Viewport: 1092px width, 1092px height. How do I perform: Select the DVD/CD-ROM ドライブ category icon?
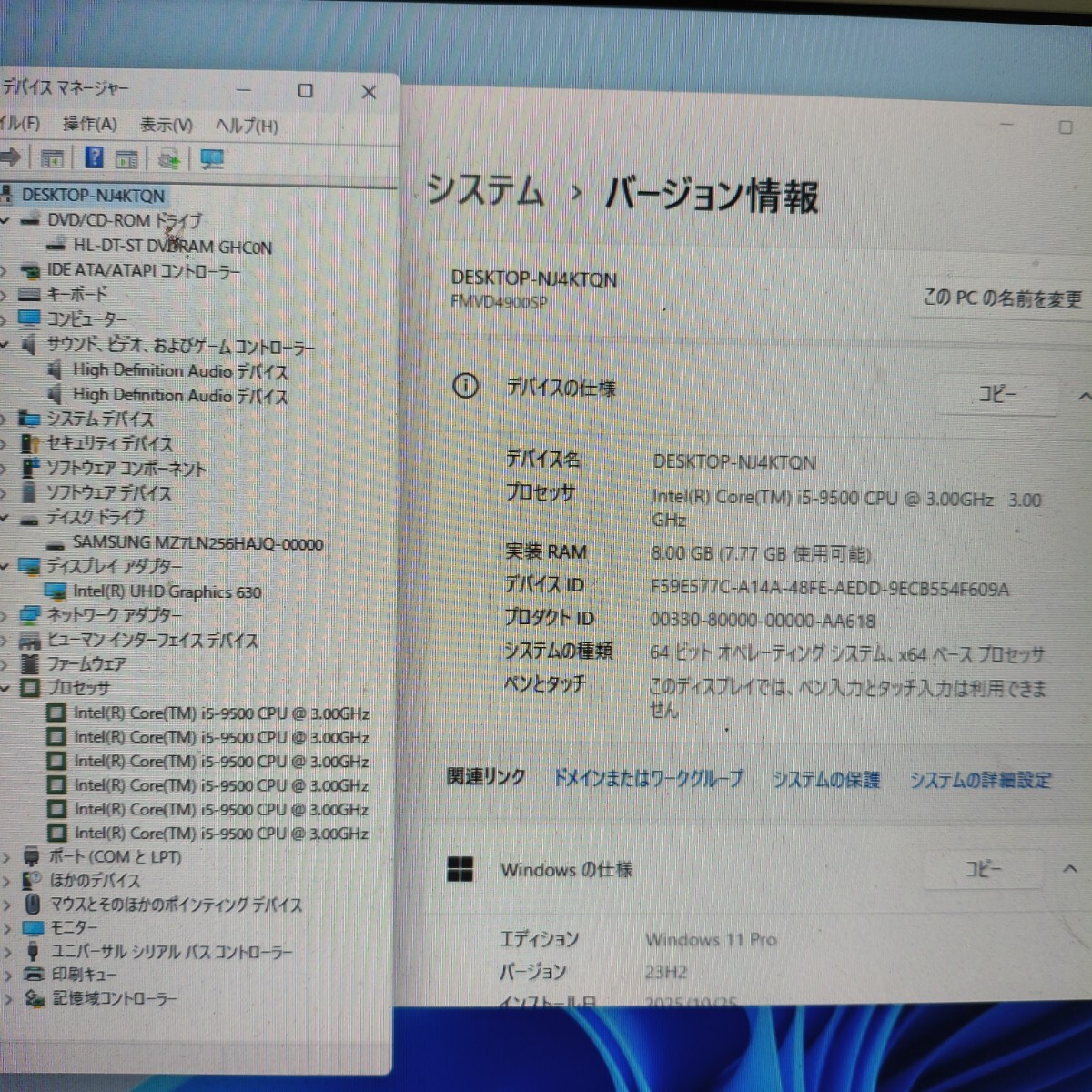[31, 220]
